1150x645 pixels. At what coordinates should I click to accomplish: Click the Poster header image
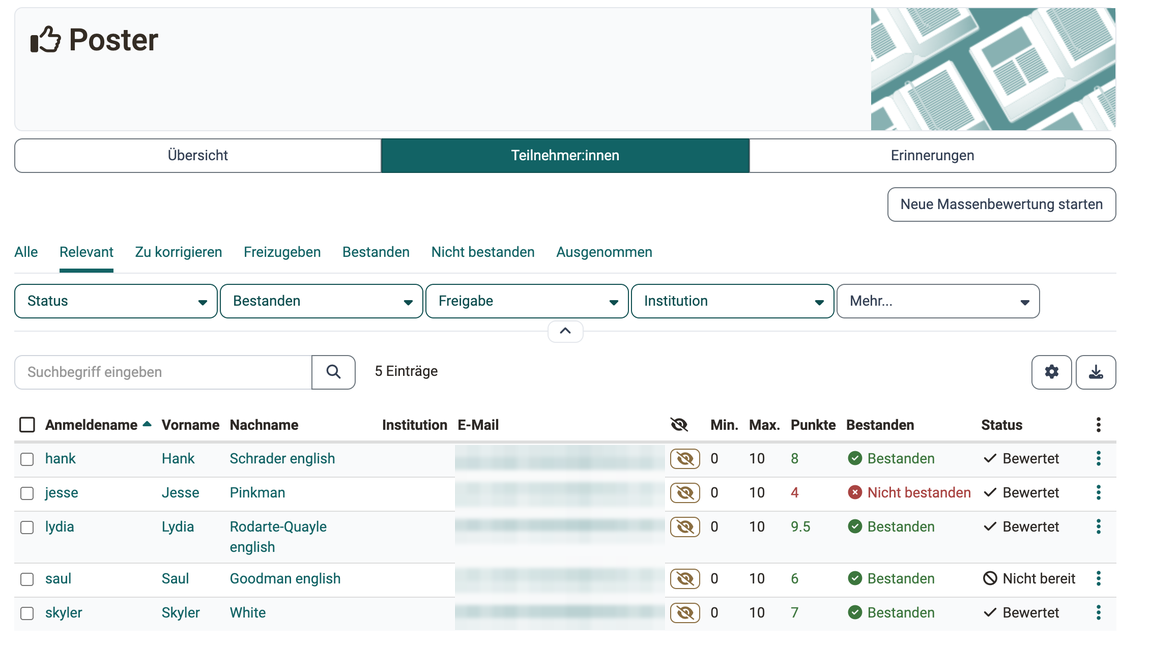tap(993, 69)
